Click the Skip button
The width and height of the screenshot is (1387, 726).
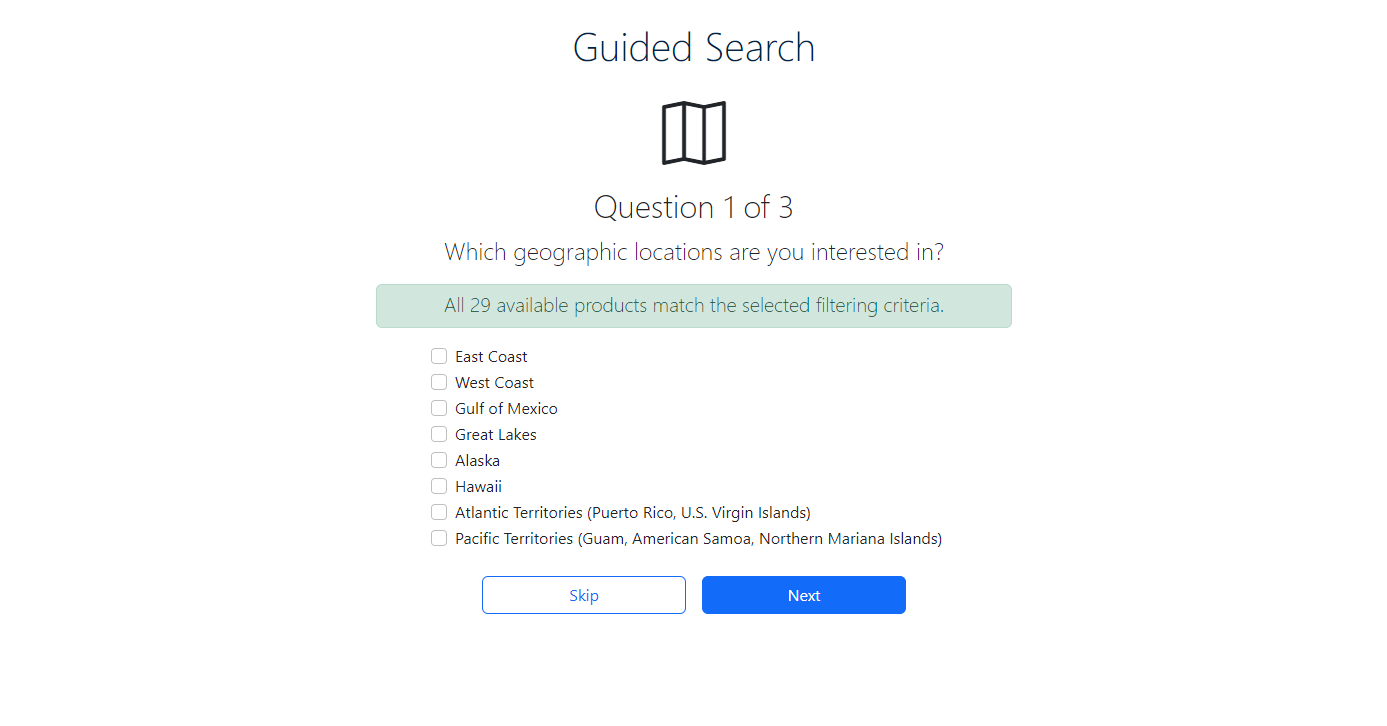point(583,594)
